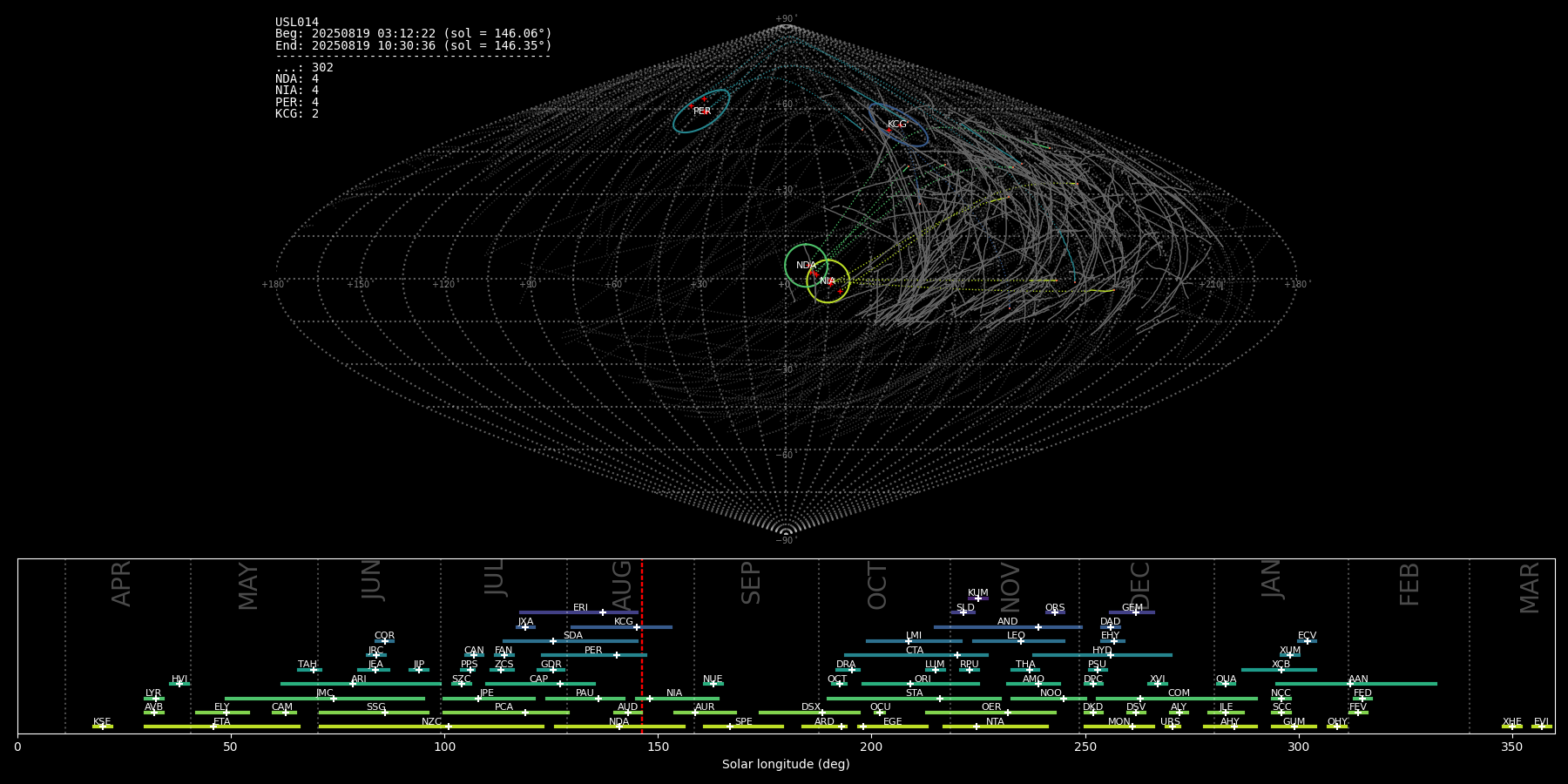Click the AUG month label
1568x784 pixels.
tap(622, 586)
